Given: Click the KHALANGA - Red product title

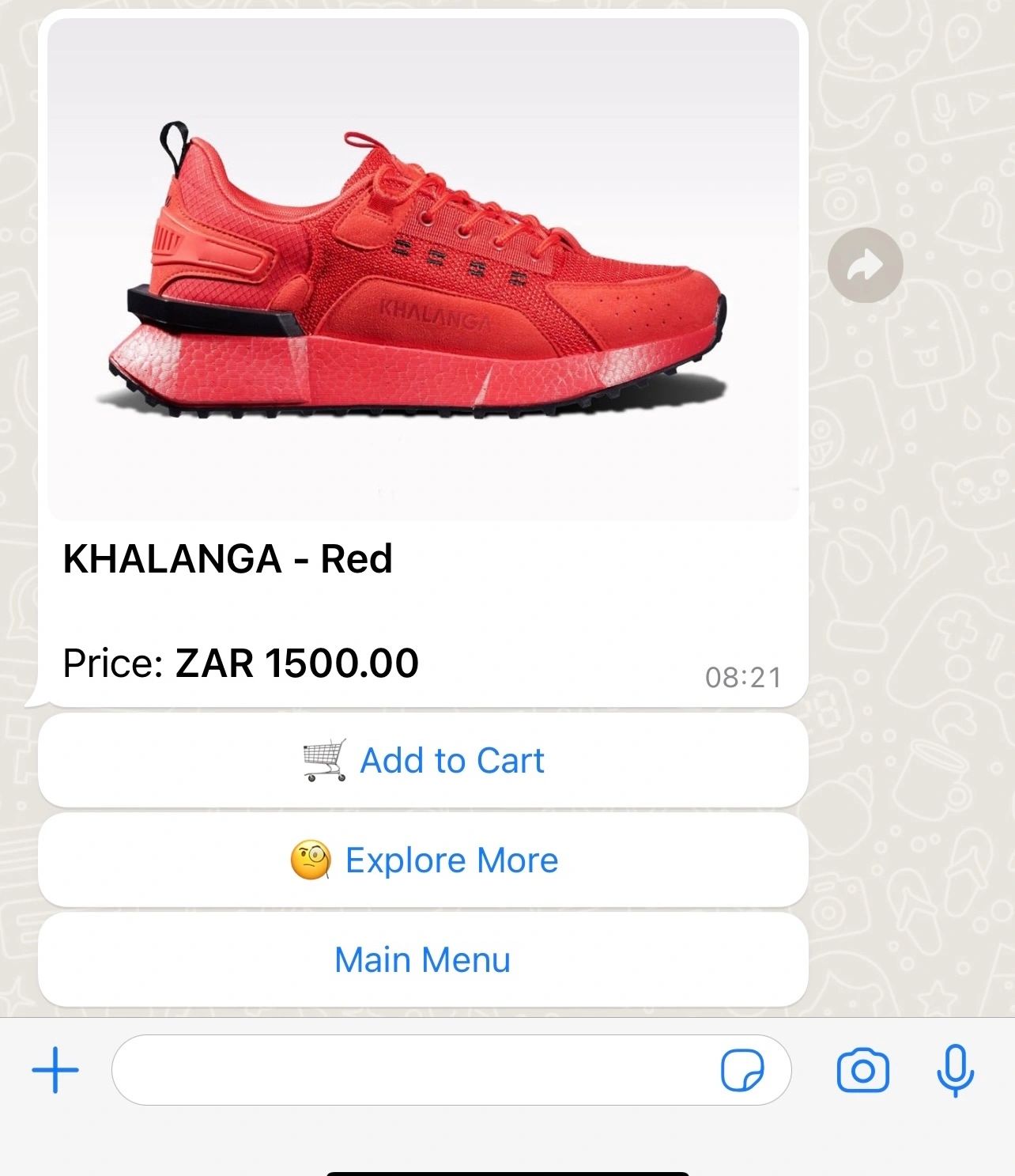Looking at the screenshot, I should 228,558.
